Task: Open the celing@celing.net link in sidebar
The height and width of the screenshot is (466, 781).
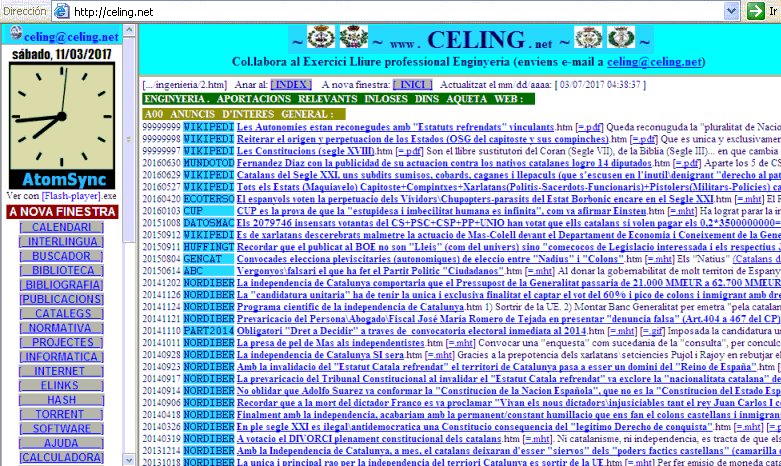Action: pos(71,37)
